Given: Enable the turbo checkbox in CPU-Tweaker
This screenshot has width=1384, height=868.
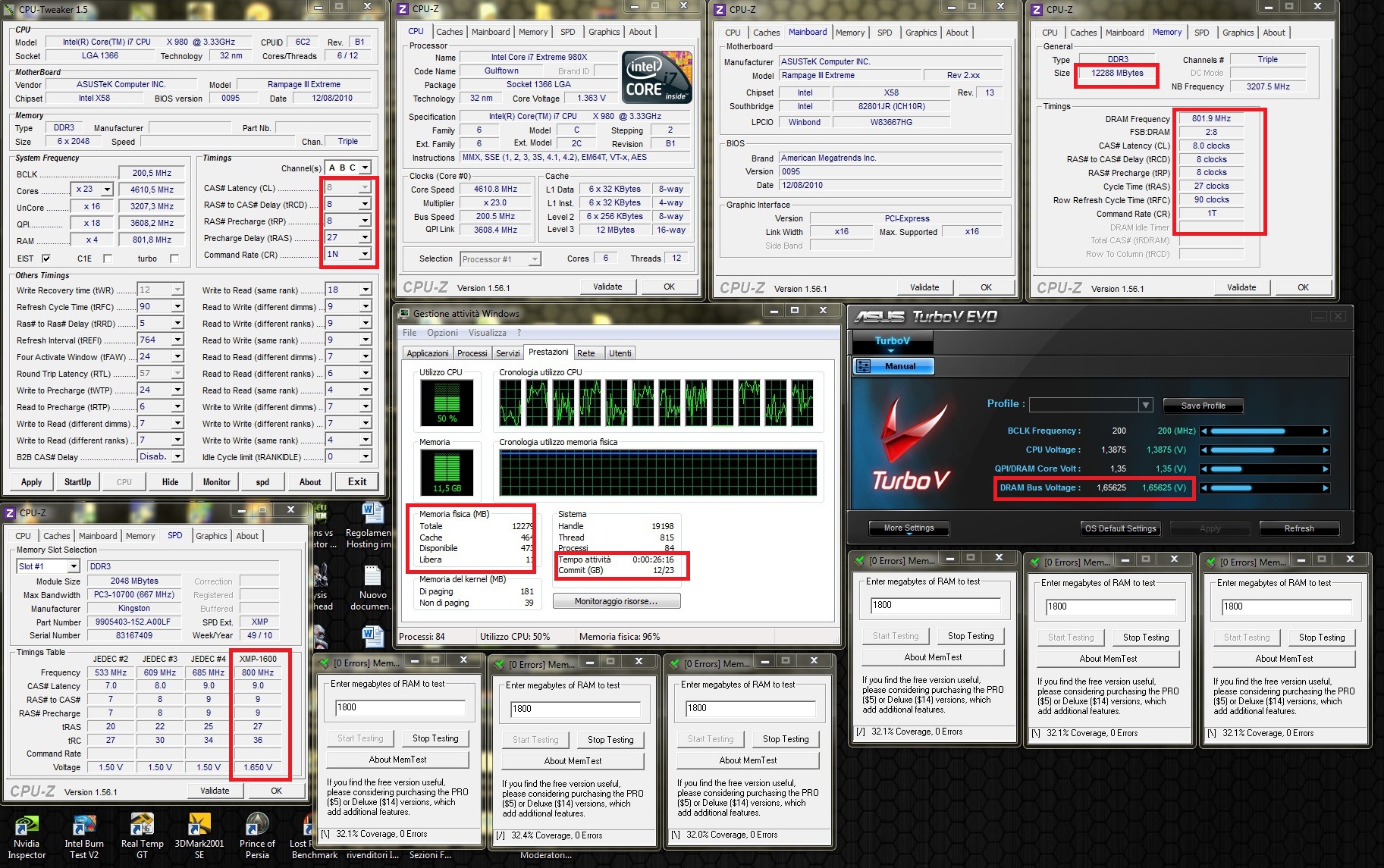Looking at the screenshot, I should pos(174,259).
